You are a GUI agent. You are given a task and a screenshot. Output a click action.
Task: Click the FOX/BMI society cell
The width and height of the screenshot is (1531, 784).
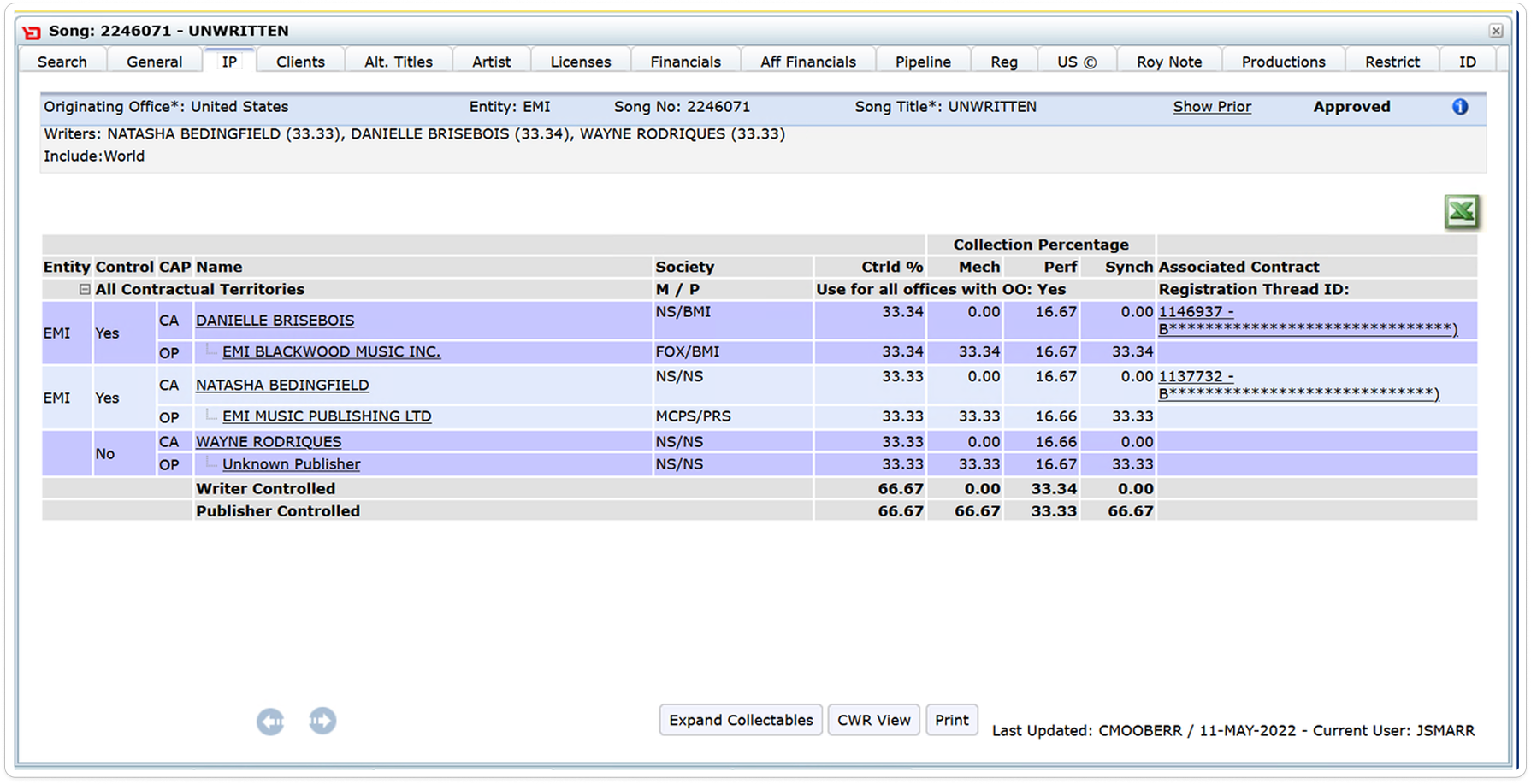point(688,351)
